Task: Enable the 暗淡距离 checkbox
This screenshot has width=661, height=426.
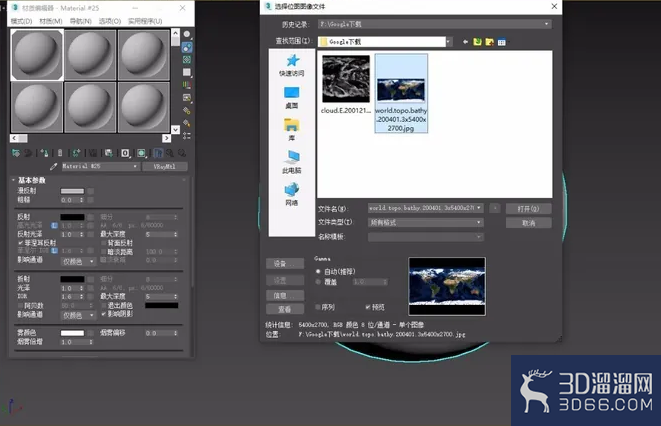Action: [x=103, y=252]
